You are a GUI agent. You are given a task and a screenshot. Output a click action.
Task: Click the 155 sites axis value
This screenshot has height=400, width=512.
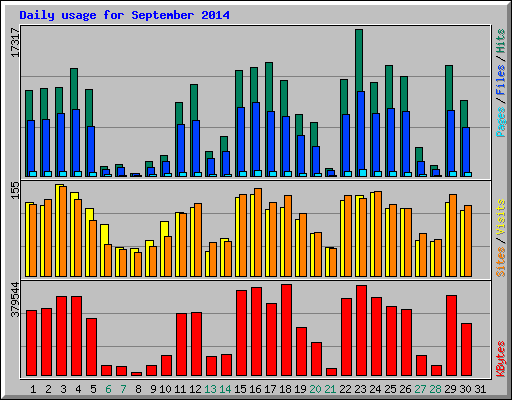15,190
